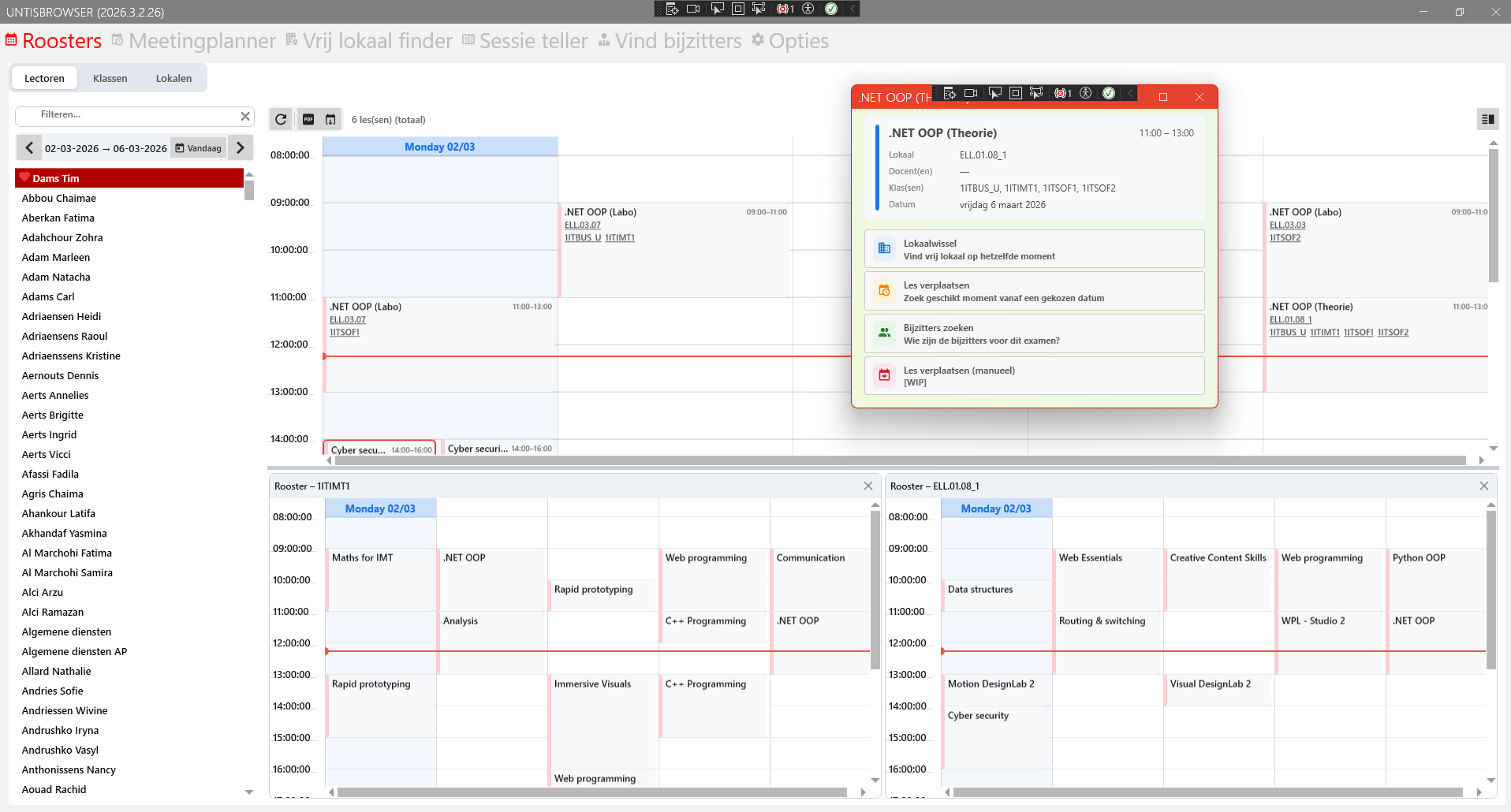Close the Rooster ELL.01.08_1 panel
Screen dimensions: 1511x812
pos(1484,486)
